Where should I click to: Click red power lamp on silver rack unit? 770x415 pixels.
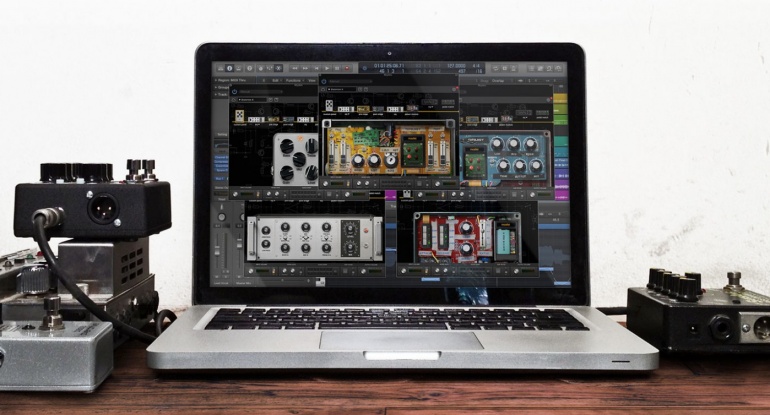366,230
